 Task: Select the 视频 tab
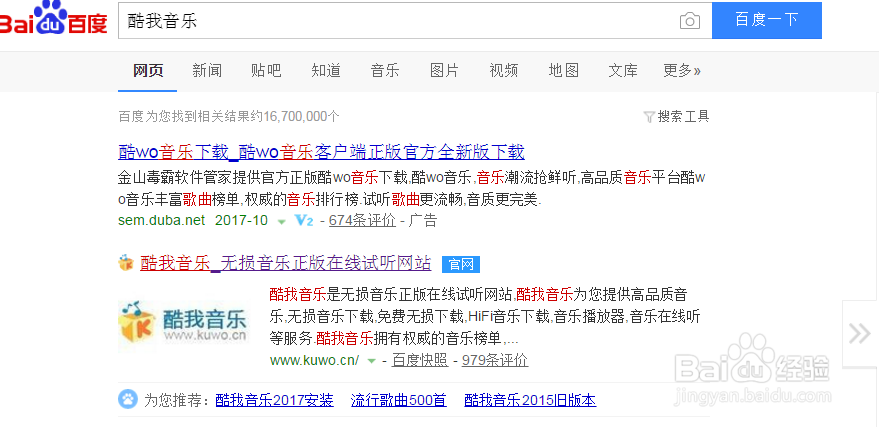(504, 71)
